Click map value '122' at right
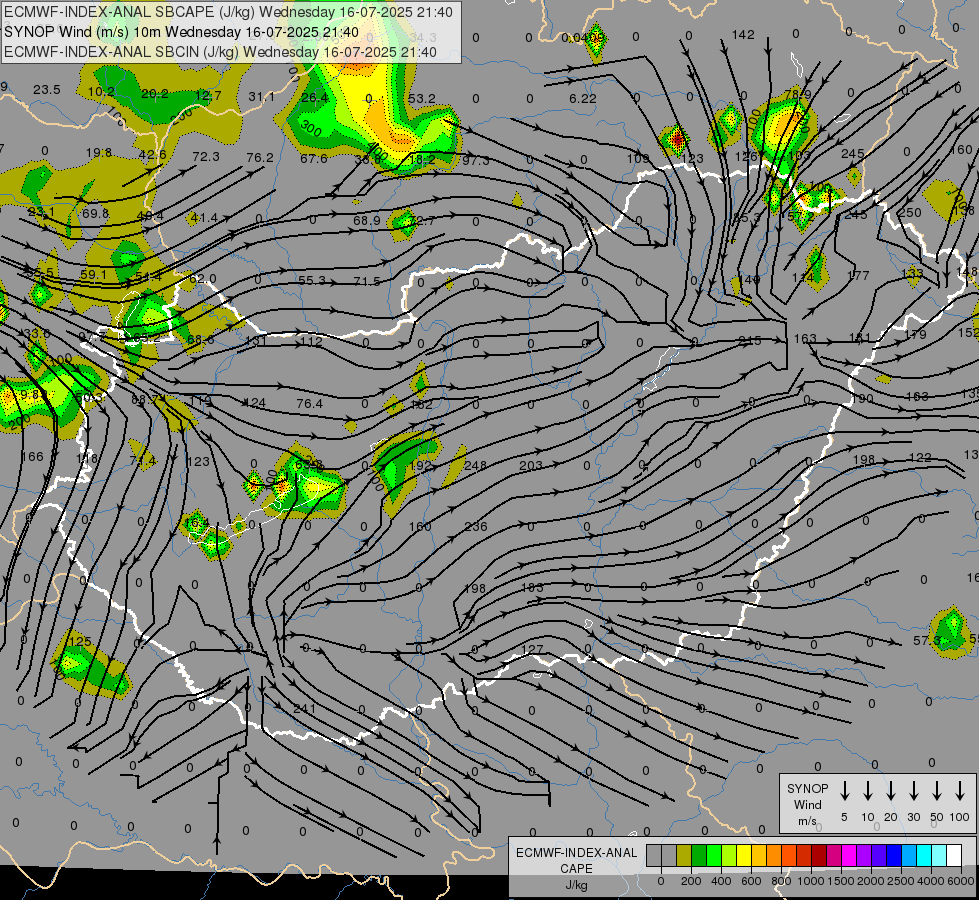This screenshot has height=900, width=979. point(920,458)
